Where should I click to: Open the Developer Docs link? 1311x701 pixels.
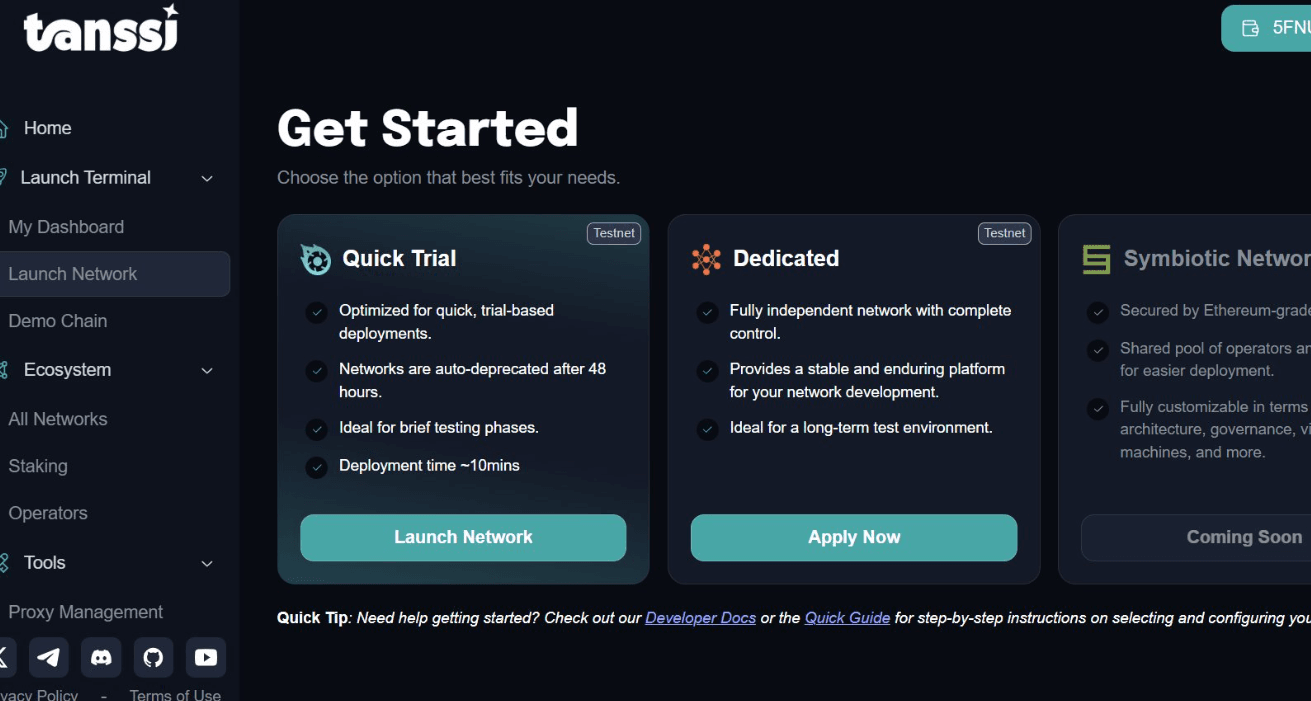(x=700, y=618)
